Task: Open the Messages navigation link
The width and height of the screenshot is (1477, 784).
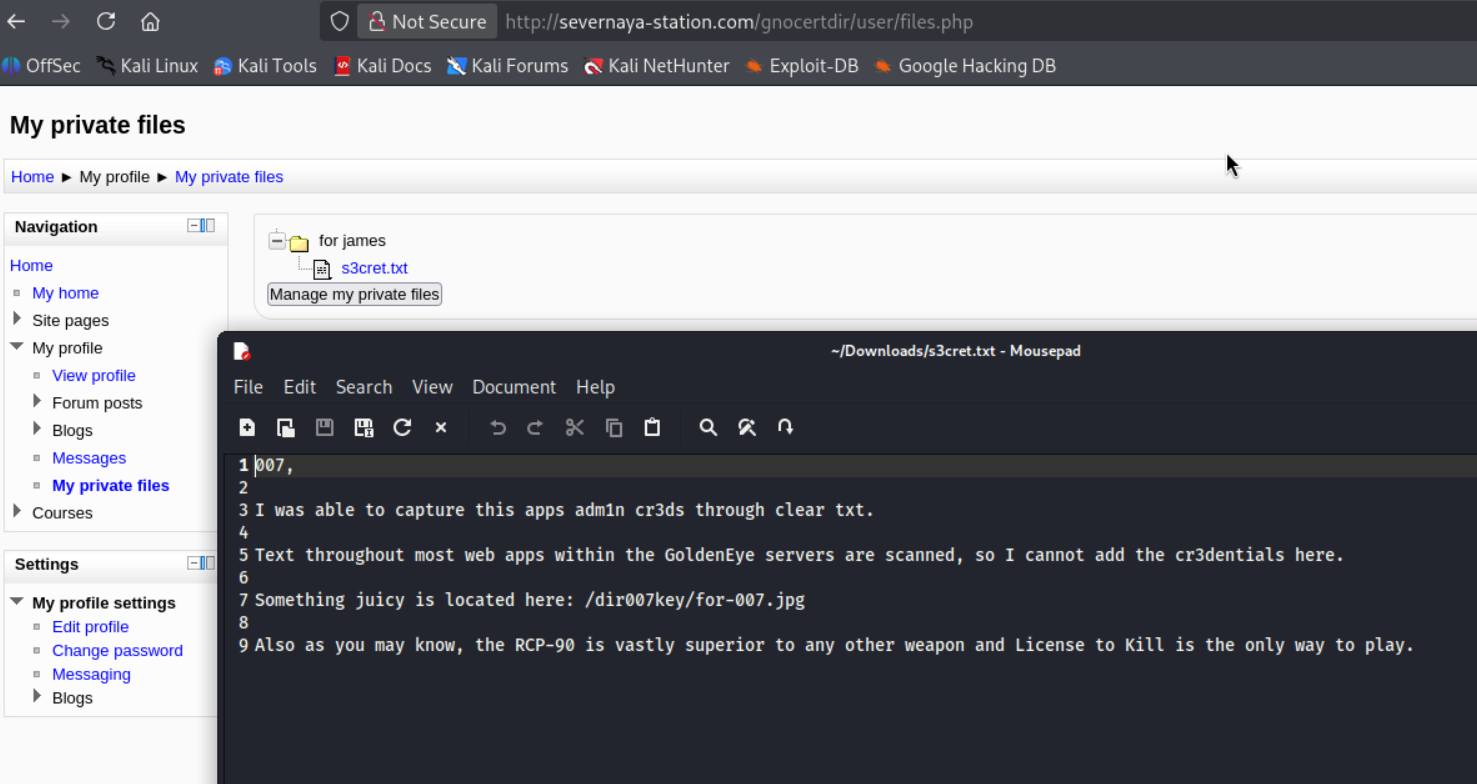Action: click(89, 458)
